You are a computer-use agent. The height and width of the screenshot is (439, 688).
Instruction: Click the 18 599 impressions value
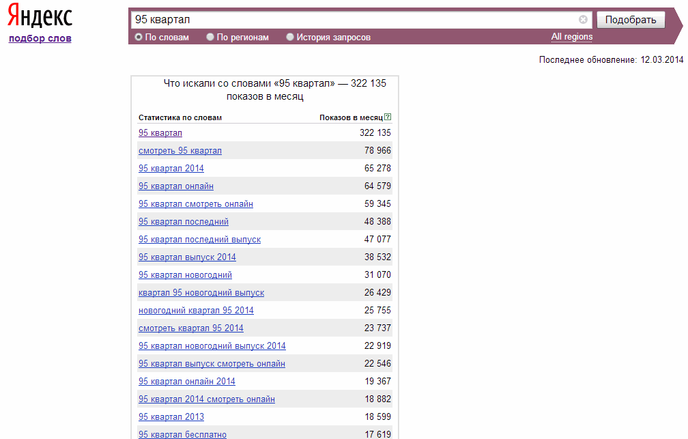click(377, 417)
